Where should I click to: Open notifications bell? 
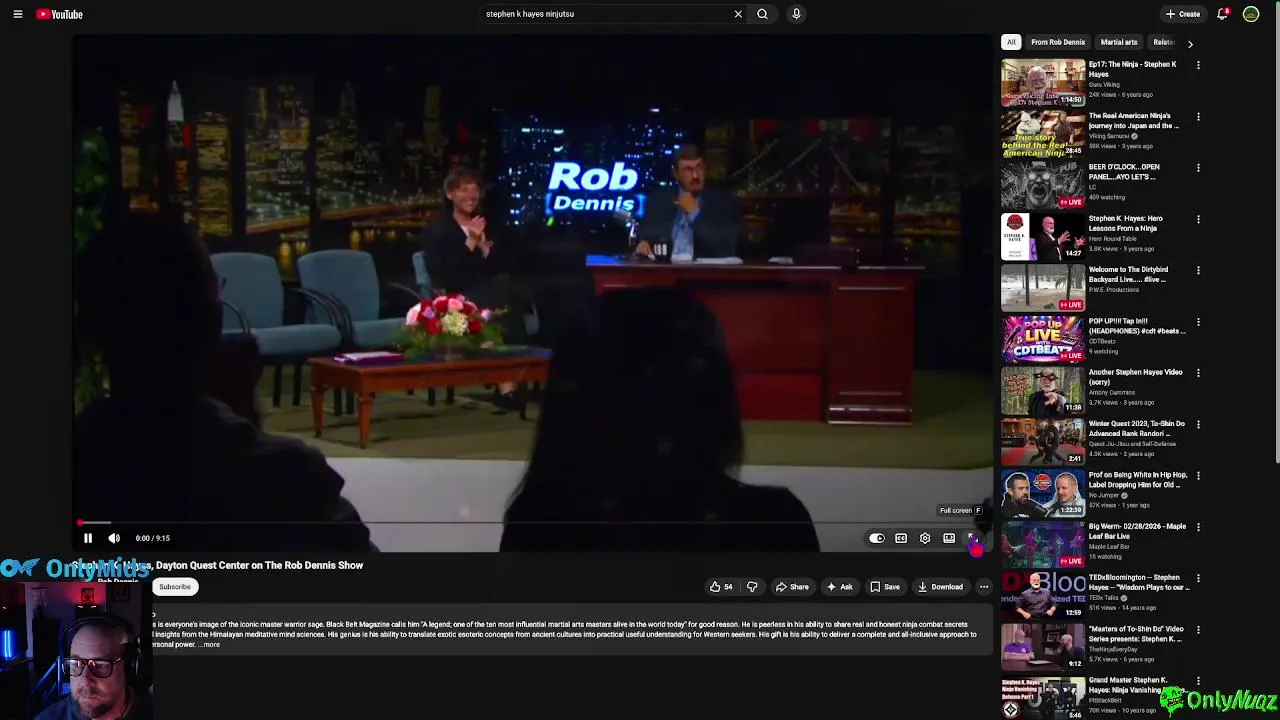click(1222, 14)
